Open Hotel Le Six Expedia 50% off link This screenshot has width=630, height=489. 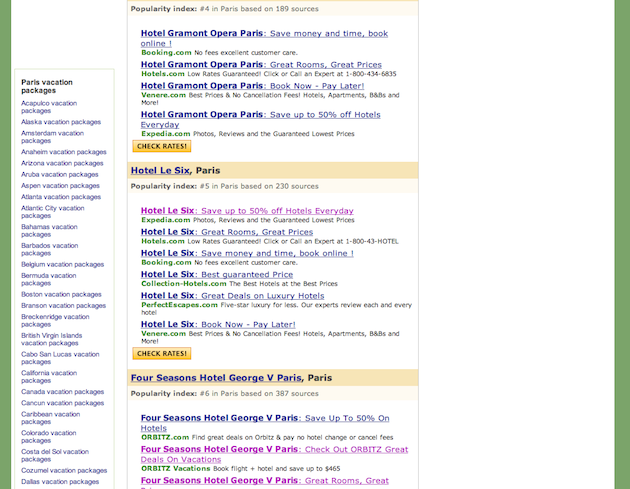pyautogui.click(x=247, y=211)
